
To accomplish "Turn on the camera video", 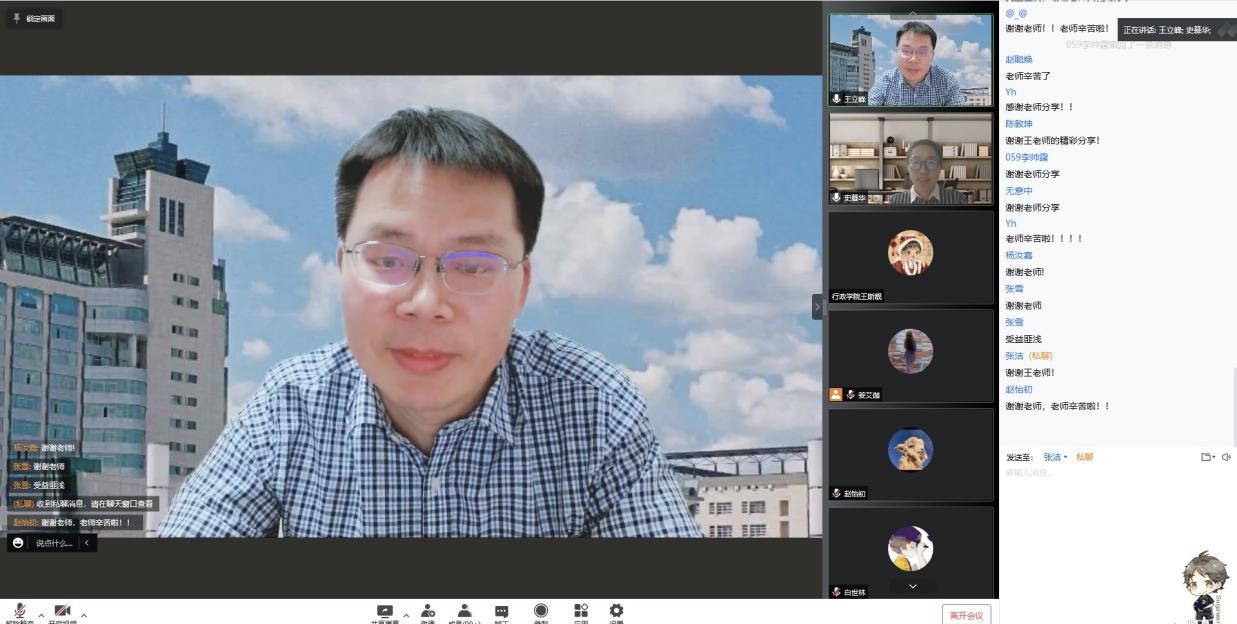I will click(x=62, y=611).
